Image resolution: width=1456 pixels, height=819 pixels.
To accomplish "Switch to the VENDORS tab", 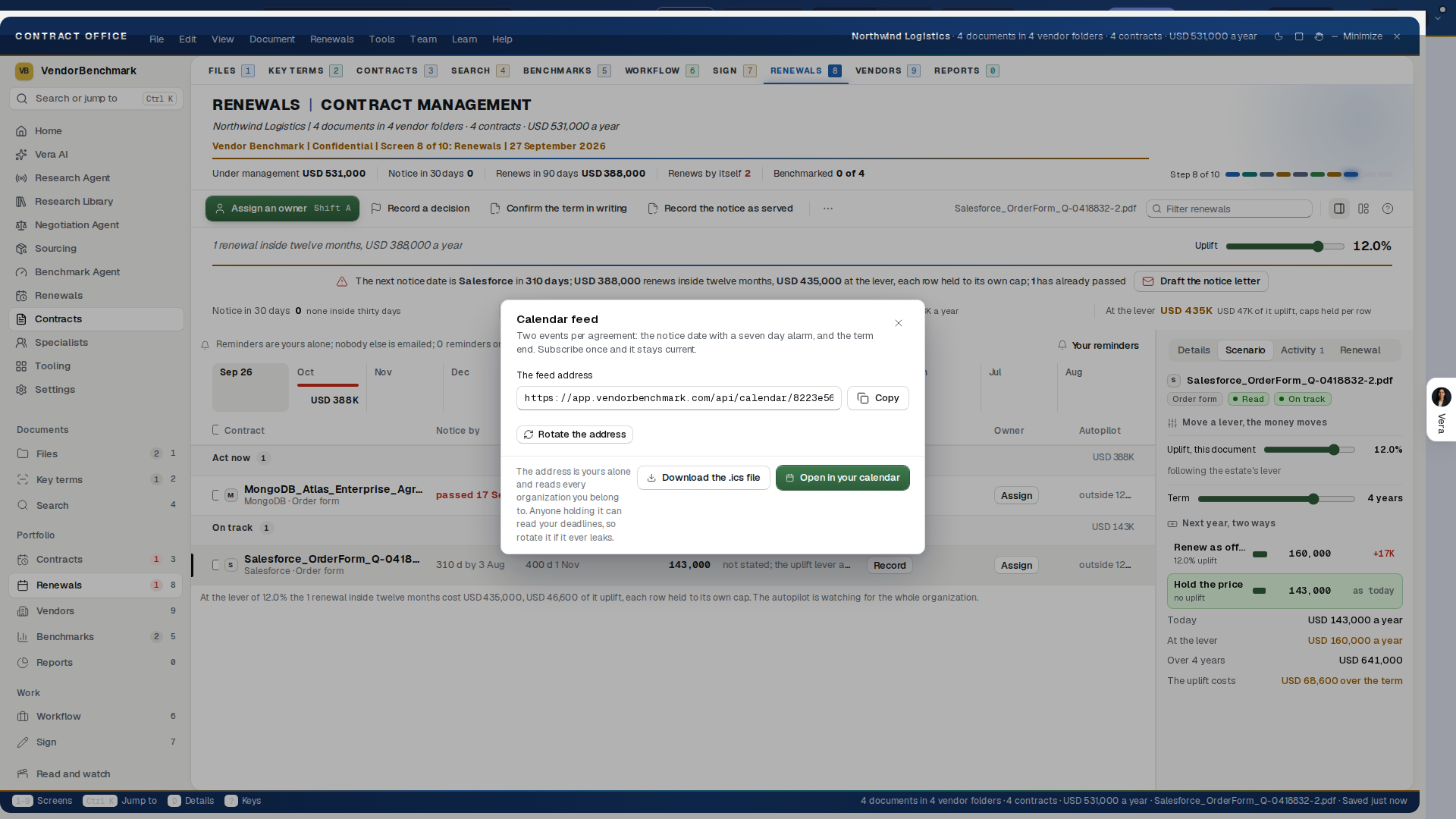I will click(x=887, y=71).
